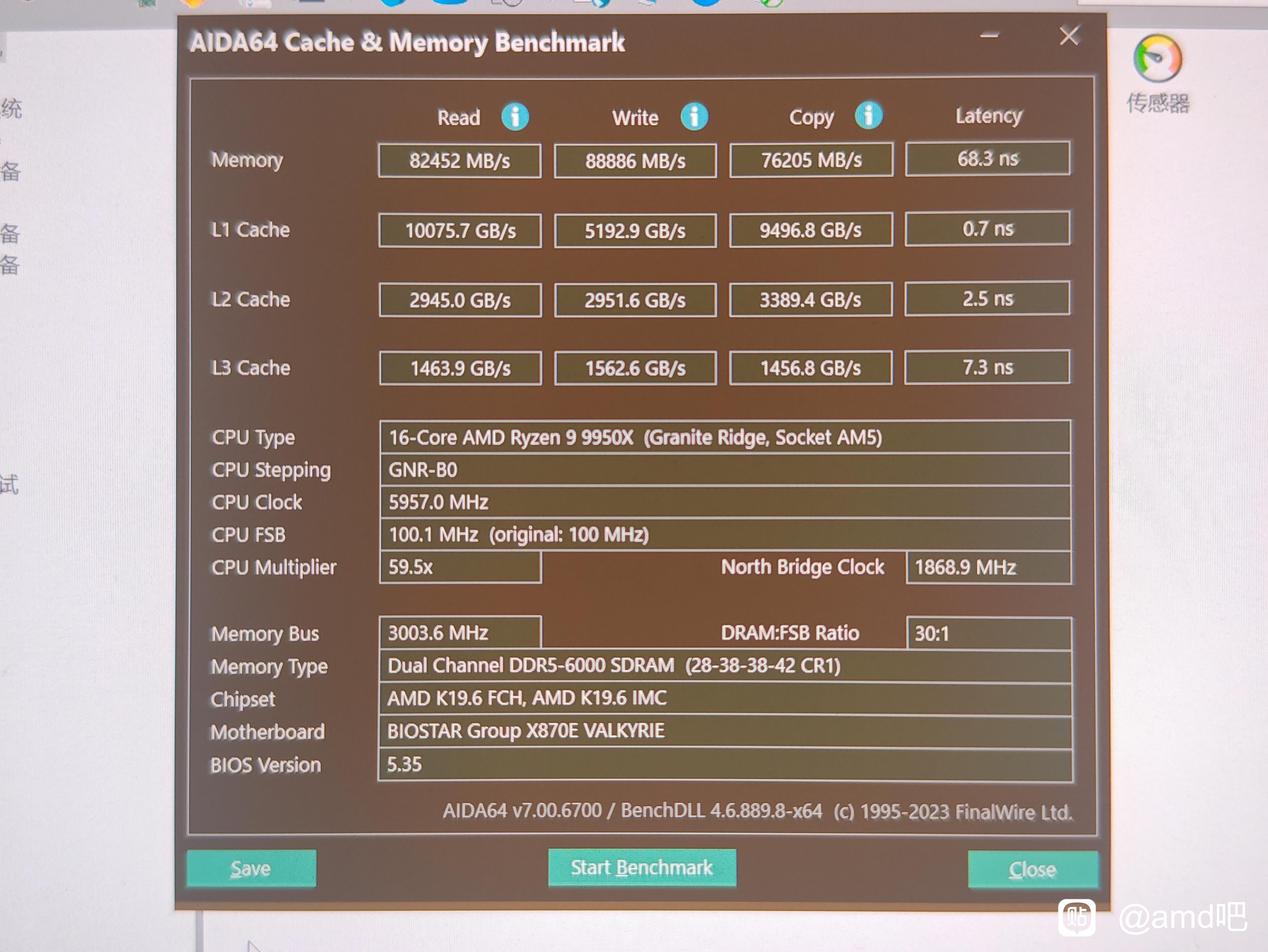Click the Chipset field AMD K19.6 FCH
The height and width of the screenshot is (952, 1268).
click(725, 698)
